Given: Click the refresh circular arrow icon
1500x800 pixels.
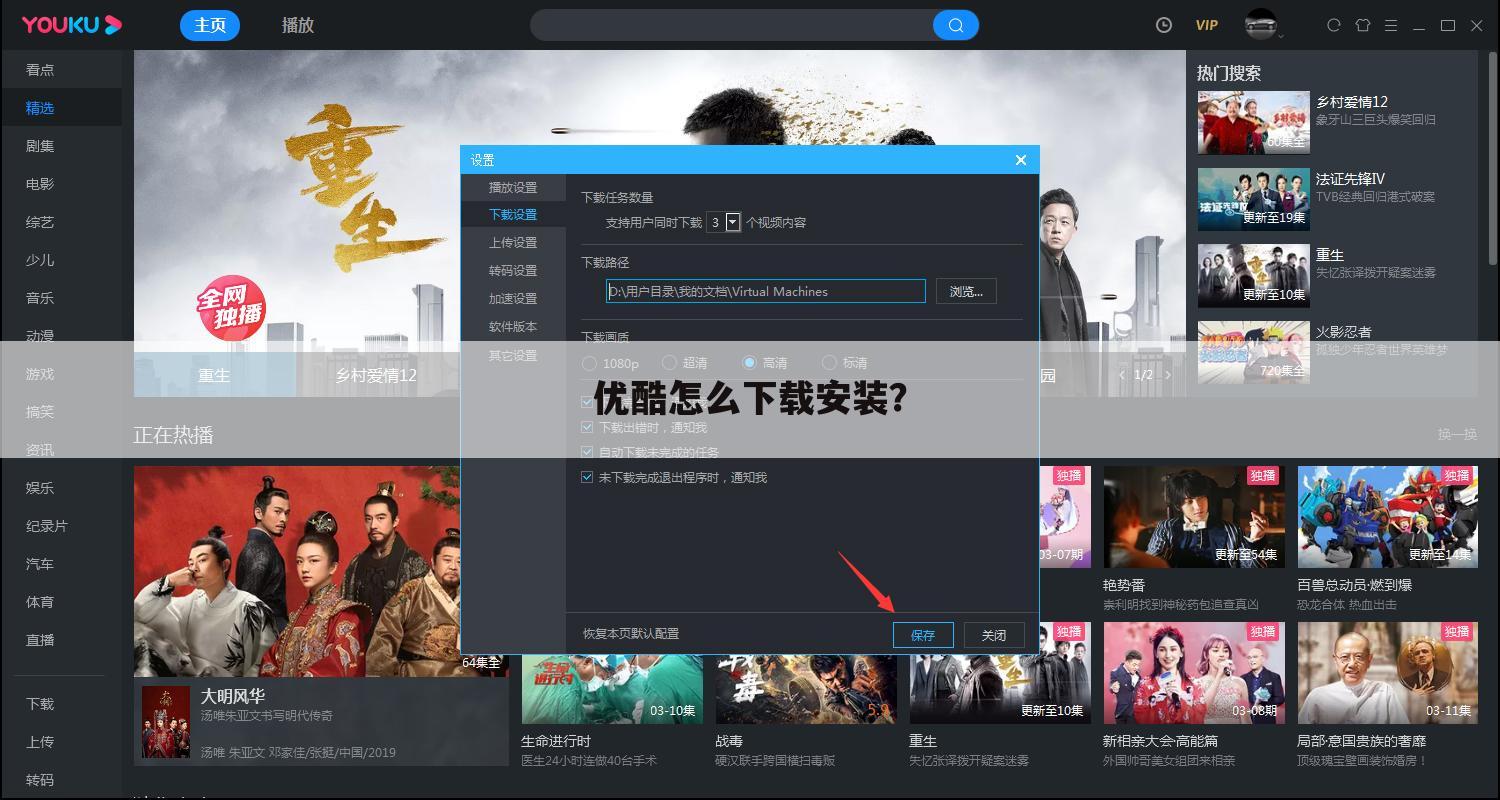Looking at the screenshot, I should (1333, 25).
